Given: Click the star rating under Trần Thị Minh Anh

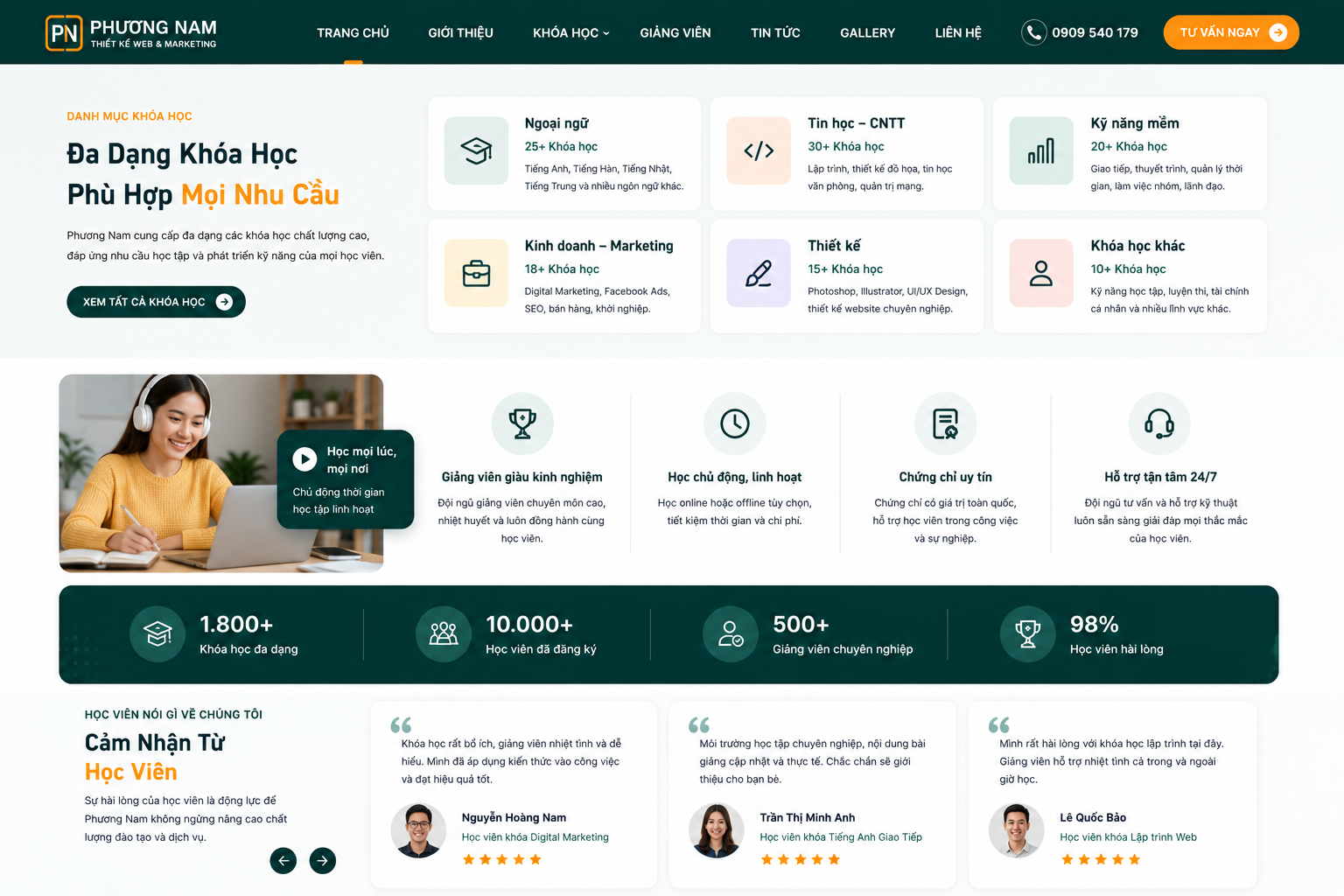Looking at the screenshot, I should click(801, 860).
